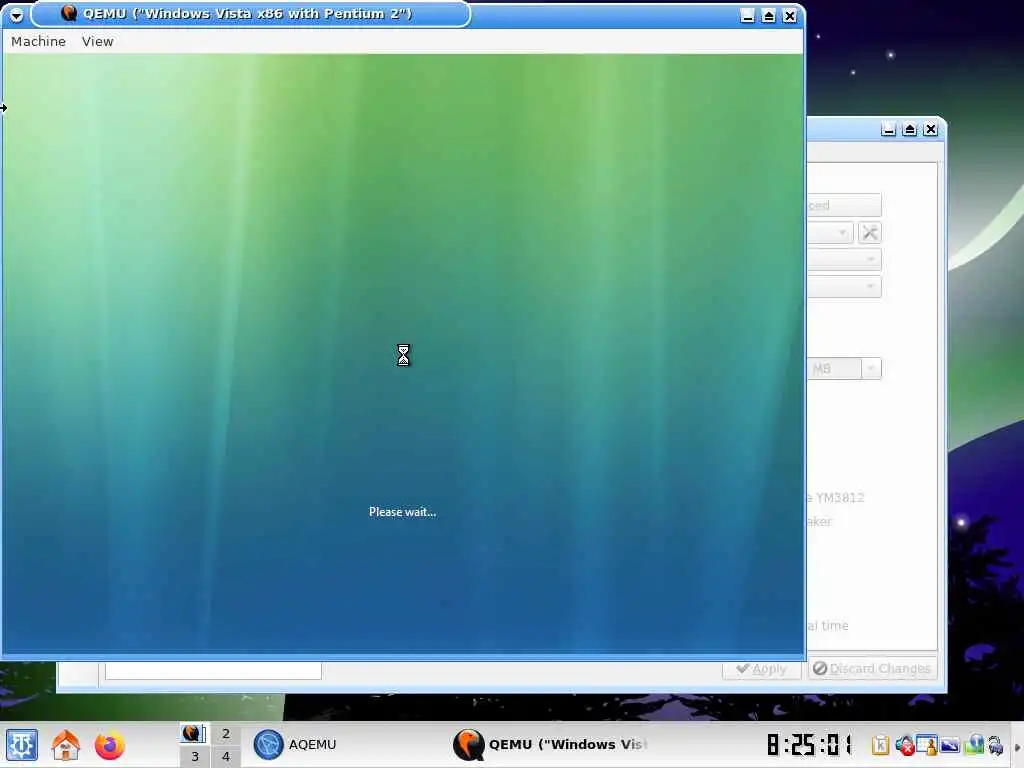Click the Apply button in AQEMU

coord(761,668)
